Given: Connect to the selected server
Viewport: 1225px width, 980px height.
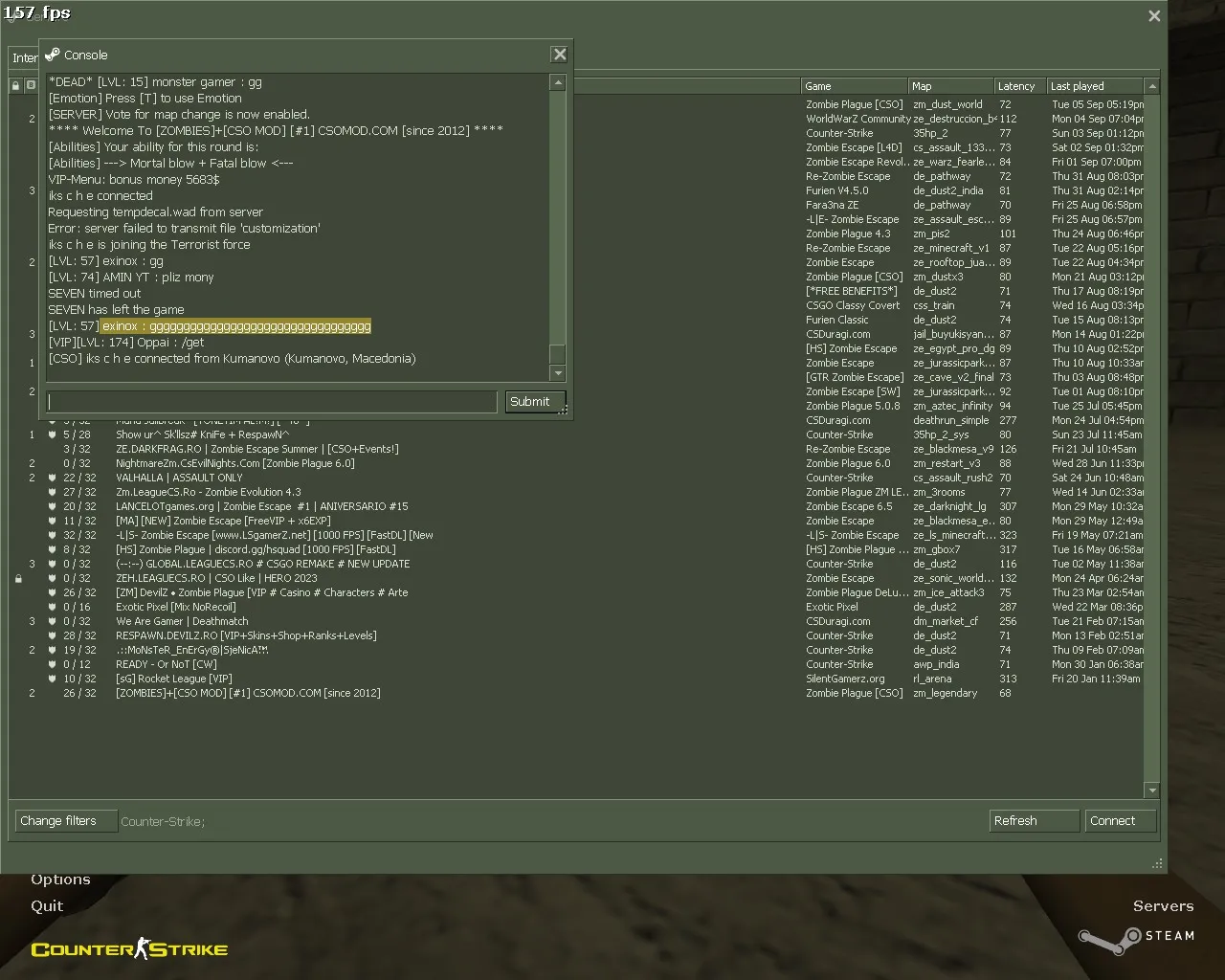Looking at the screenshot, I should pos(1120,821).
